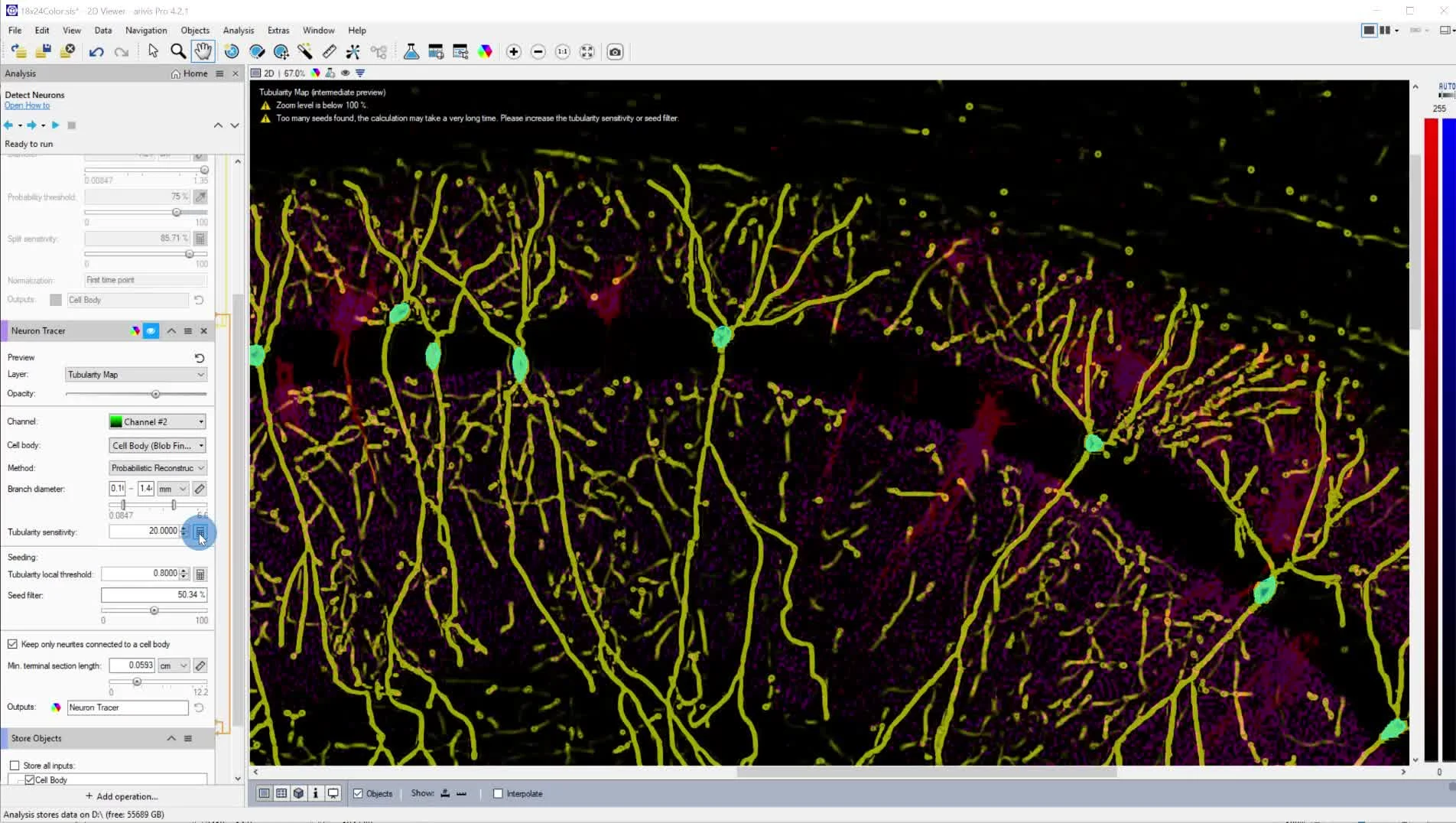This screenshot has width=1456, height=823.
Task: Adjust the Seed filter slider
Action: [x=154, y=610]
